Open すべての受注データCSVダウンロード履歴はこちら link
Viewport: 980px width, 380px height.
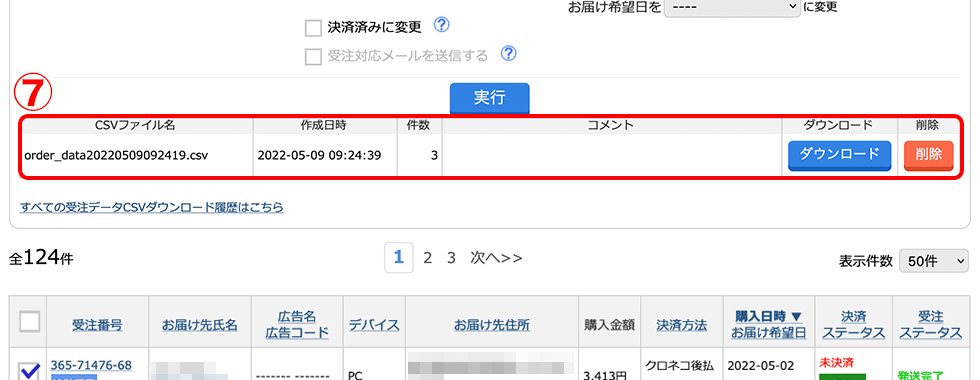click(152, 207)
